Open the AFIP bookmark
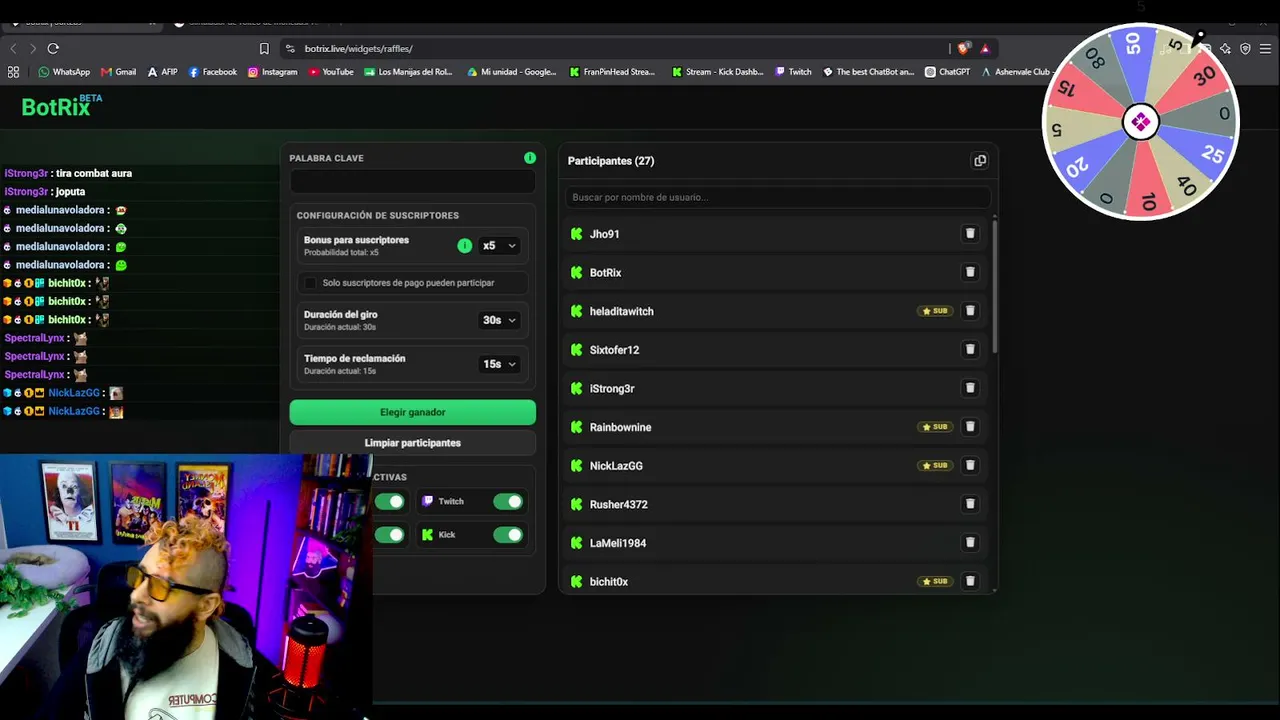1280x720 pixels. coord(162,72)
